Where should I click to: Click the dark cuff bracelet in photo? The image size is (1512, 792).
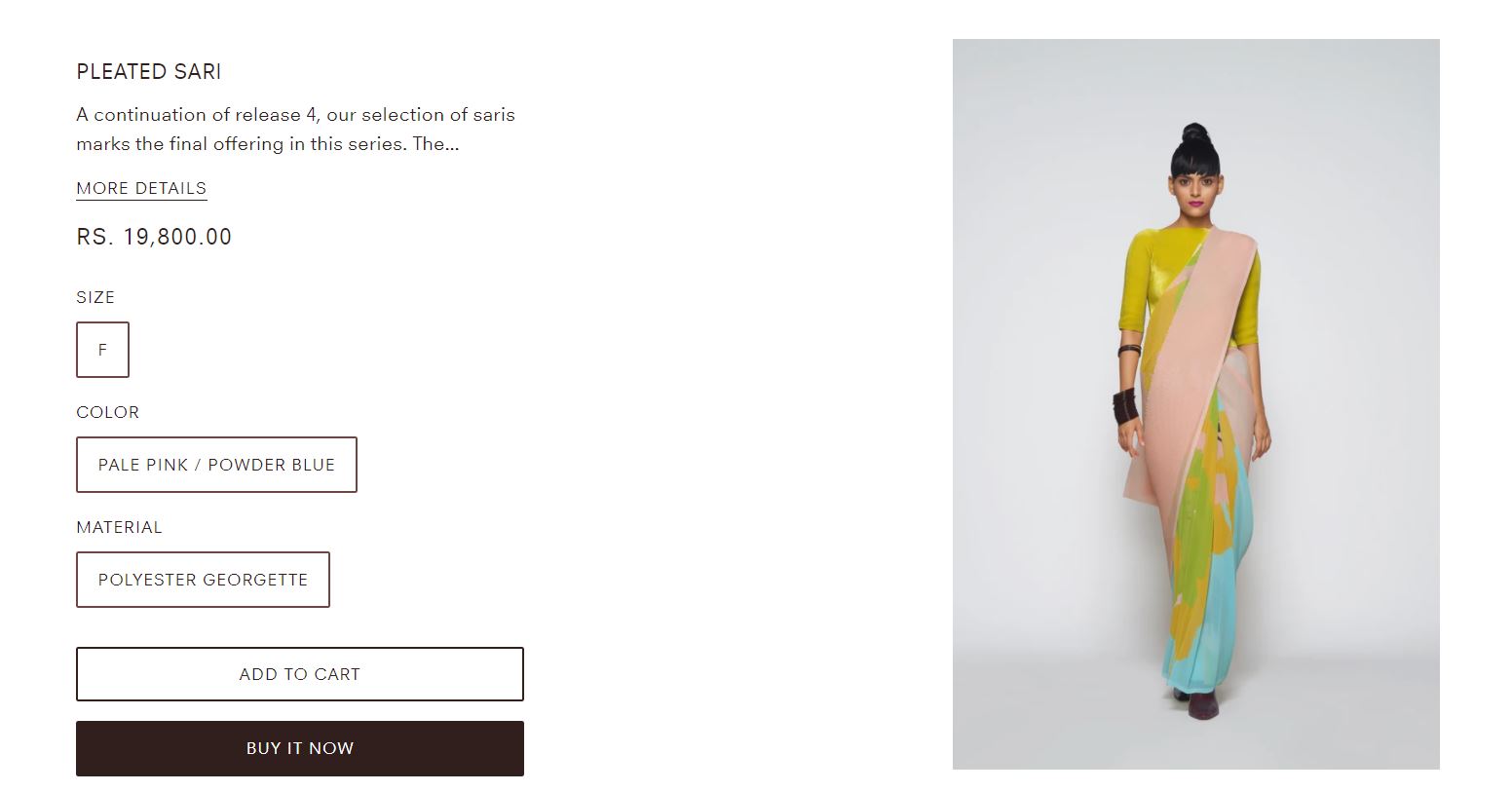(1127, 405)
